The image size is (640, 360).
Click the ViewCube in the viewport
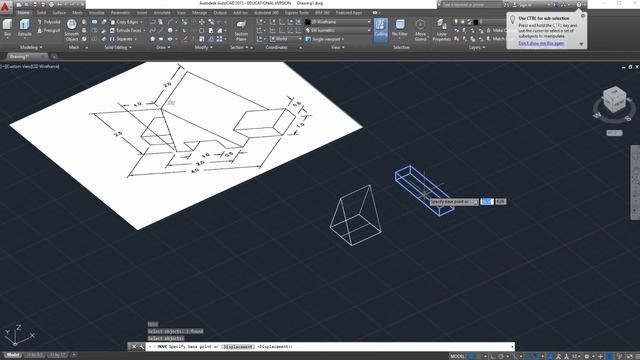(x=614, y=100)
